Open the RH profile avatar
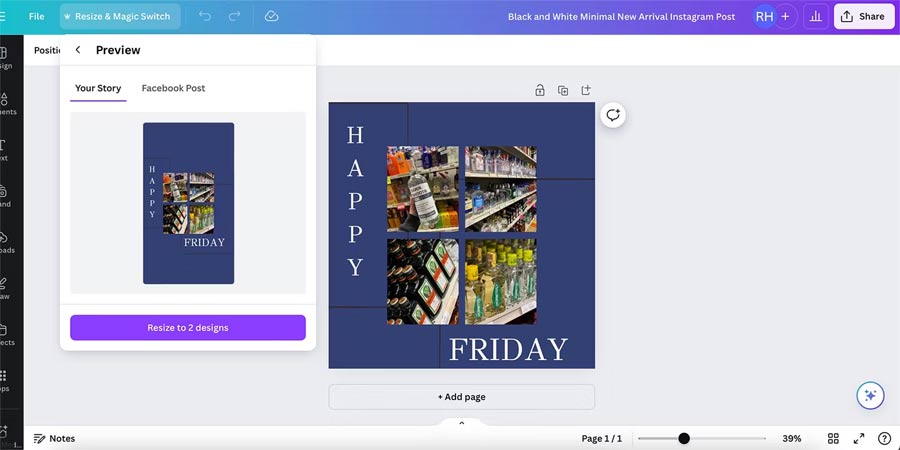The width and height of the screenshot is (900, 450). [x=764, y=17]
